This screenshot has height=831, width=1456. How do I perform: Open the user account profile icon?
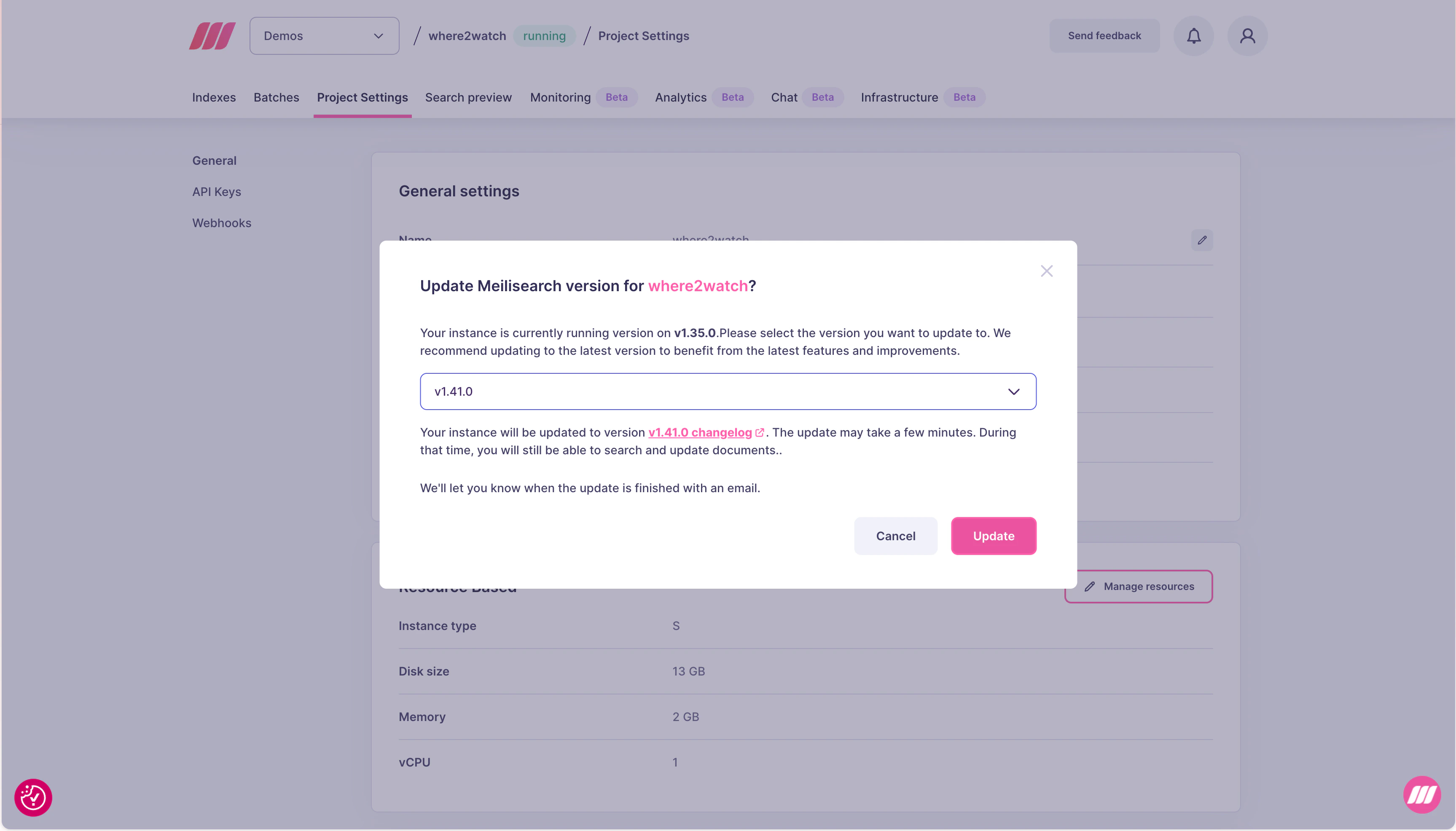click(1248, 35)
